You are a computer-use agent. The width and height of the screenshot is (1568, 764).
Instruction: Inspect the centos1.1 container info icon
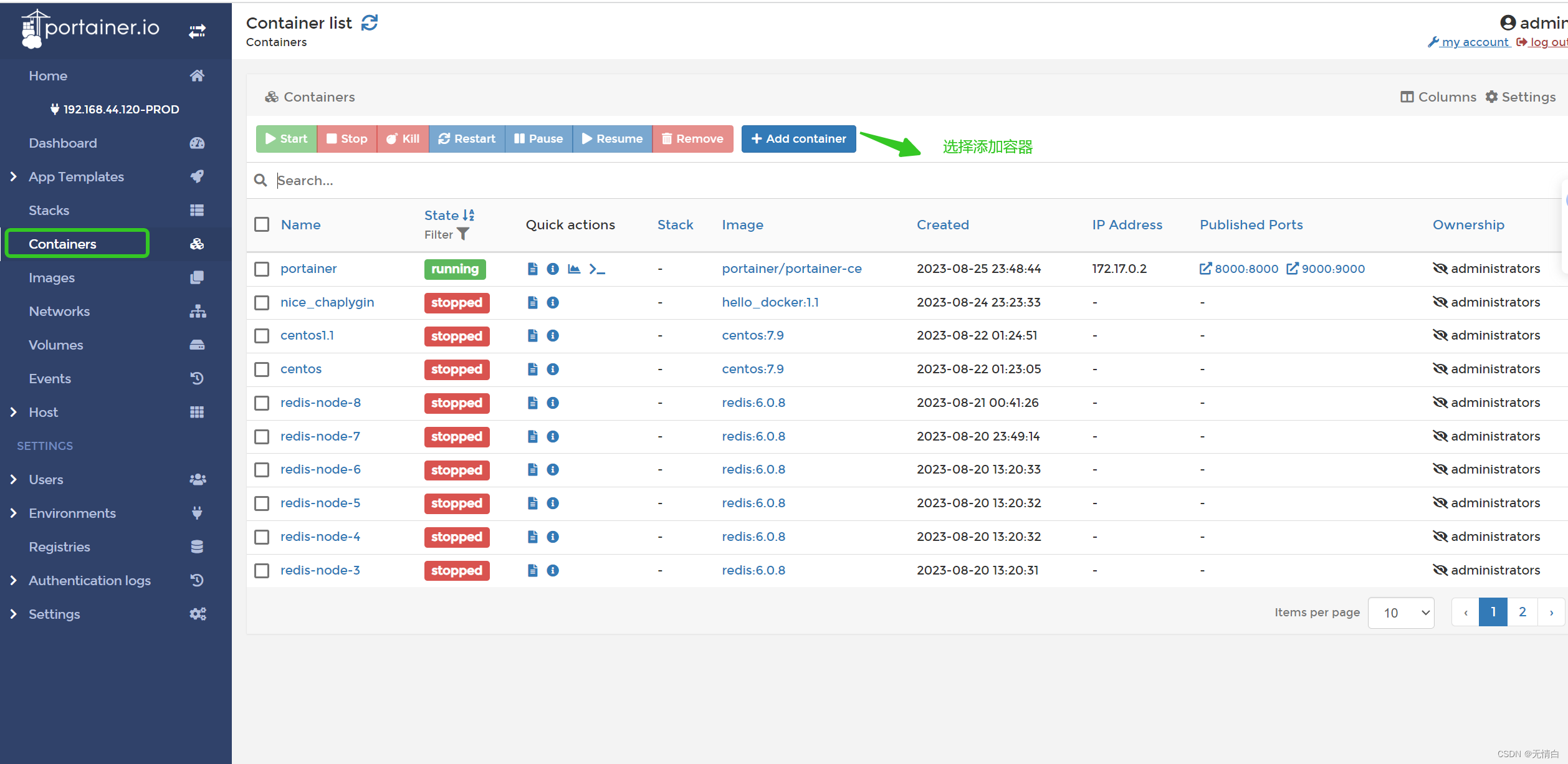(553, 335)
